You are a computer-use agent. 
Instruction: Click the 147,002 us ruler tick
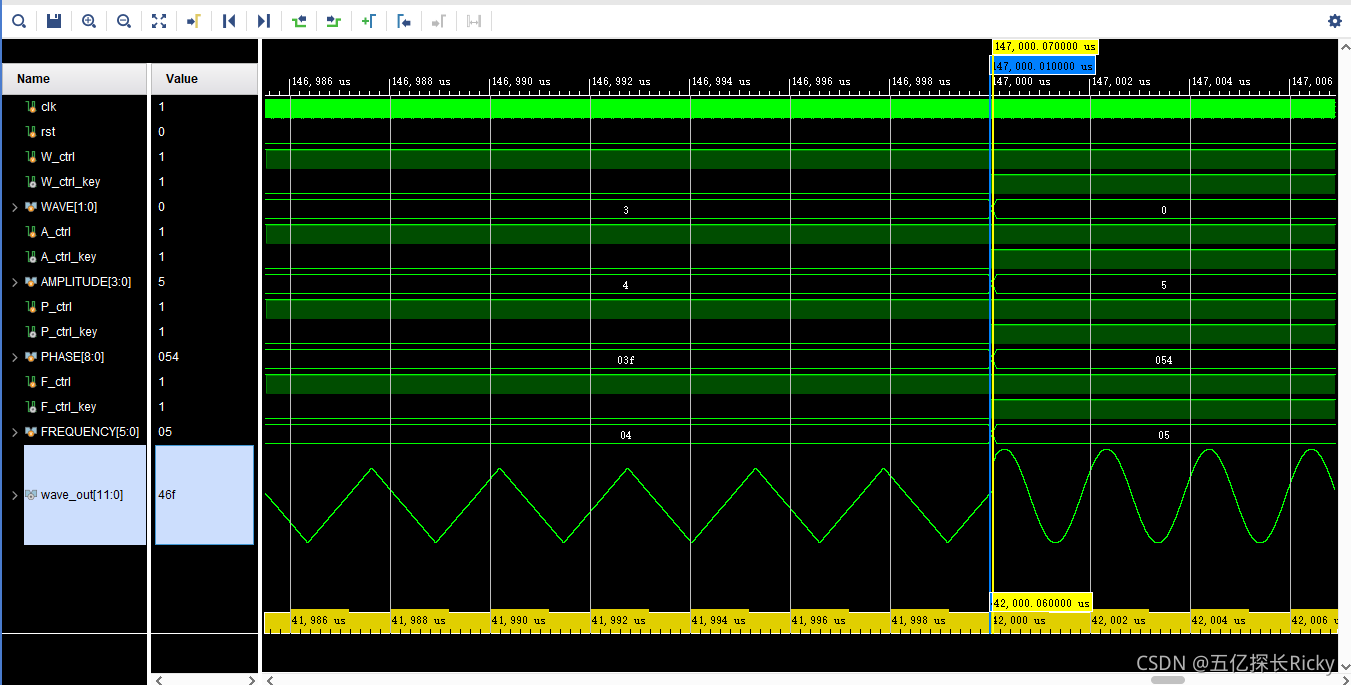point(1120,82)
